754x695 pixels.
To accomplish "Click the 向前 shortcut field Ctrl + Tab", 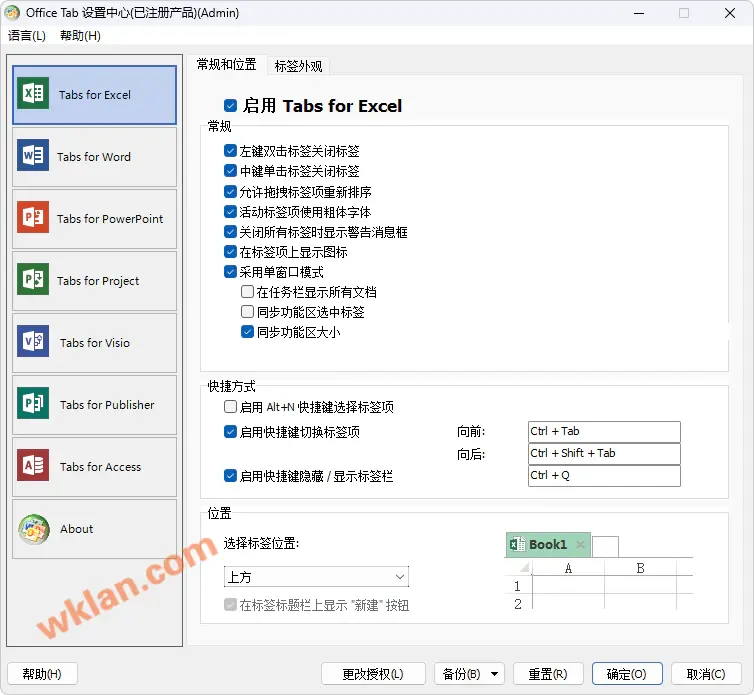I will (604, 431).
